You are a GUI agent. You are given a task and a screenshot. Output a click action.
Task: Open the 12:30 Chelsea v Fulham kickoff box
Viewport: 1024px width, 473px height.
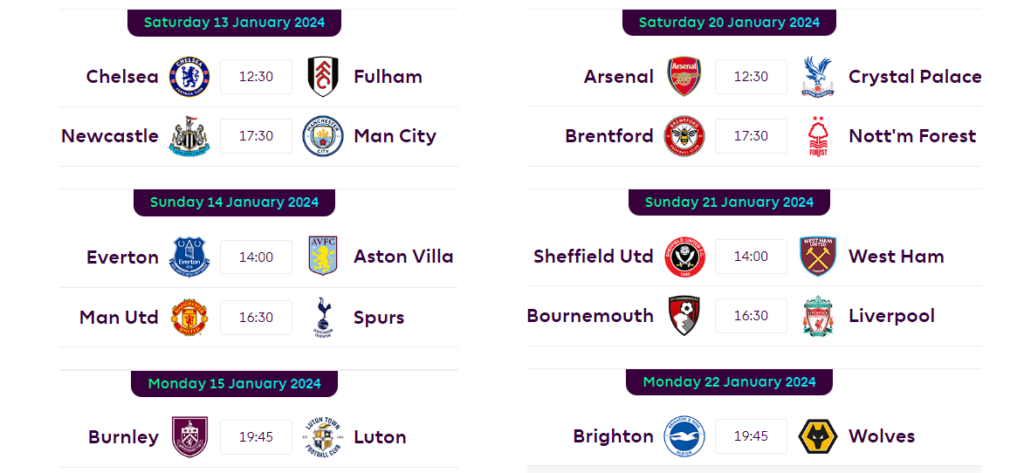[256, 76]
